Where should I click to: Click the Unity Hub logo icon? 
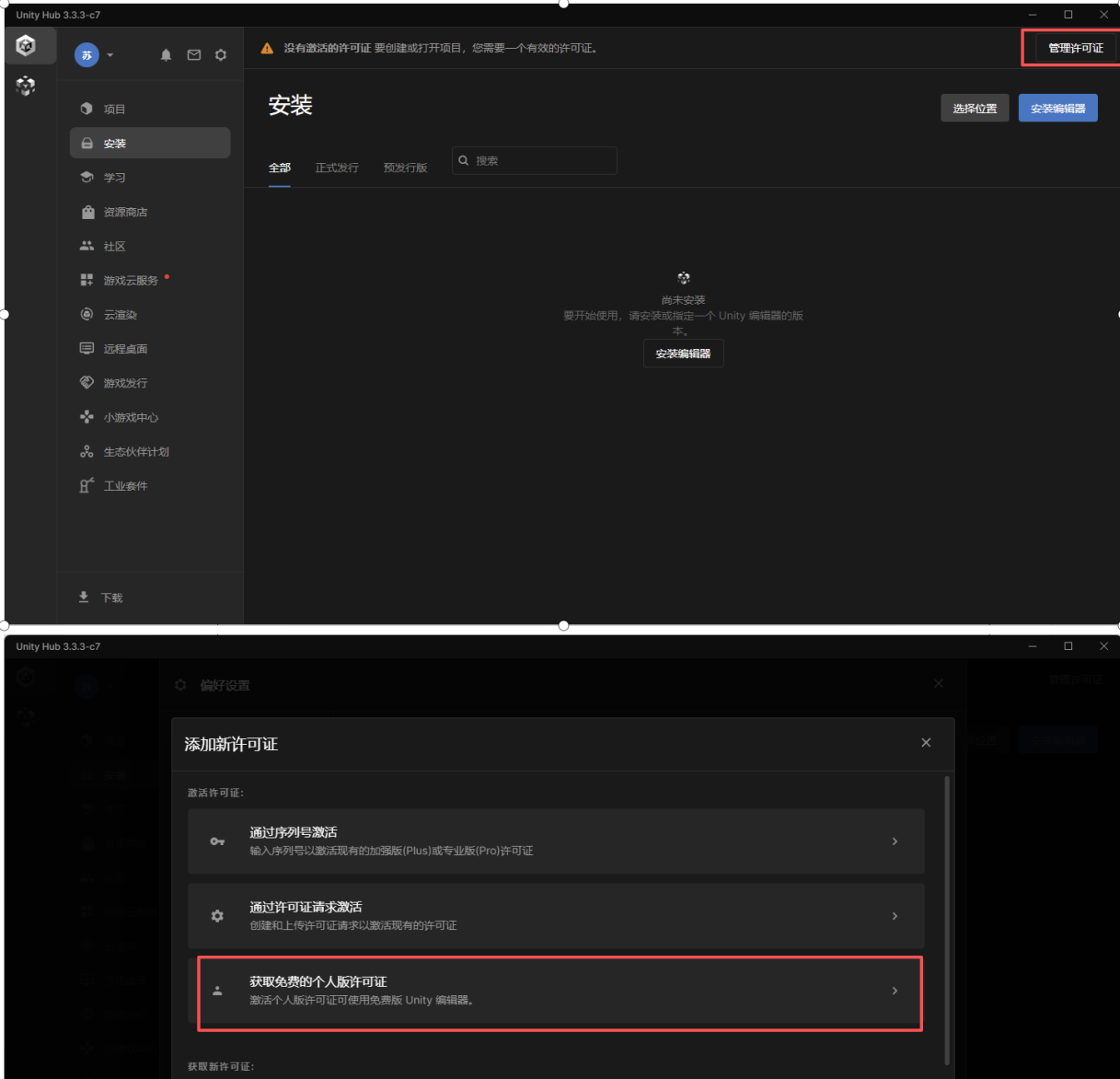click(26, 45)
